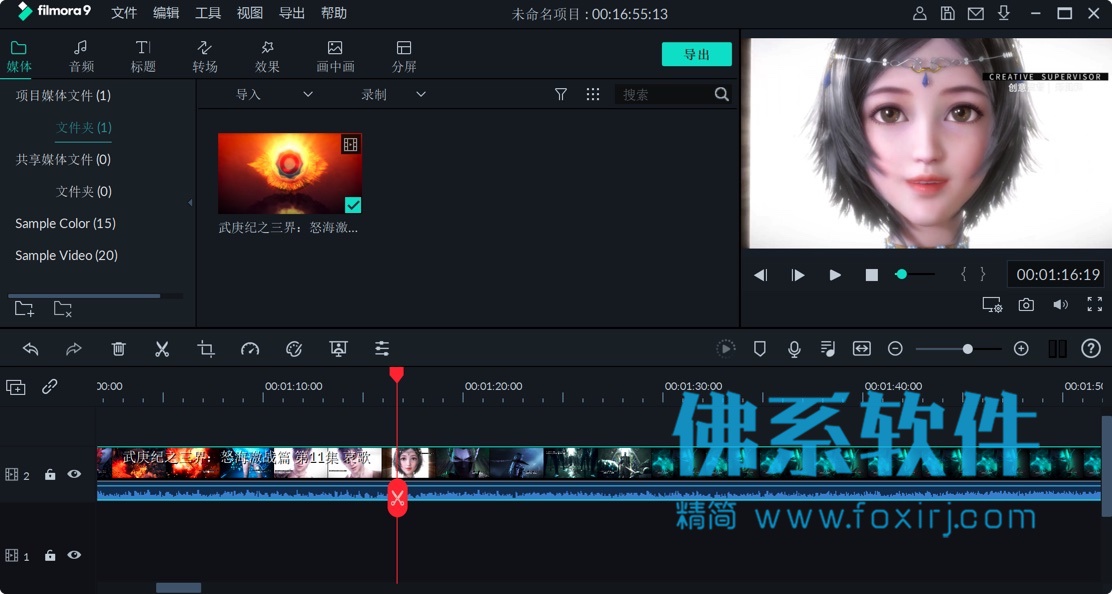This screenshot has height=594, width=1112.
Task: Toggle track 1 visibility eye icon
Action: [74, 556]
